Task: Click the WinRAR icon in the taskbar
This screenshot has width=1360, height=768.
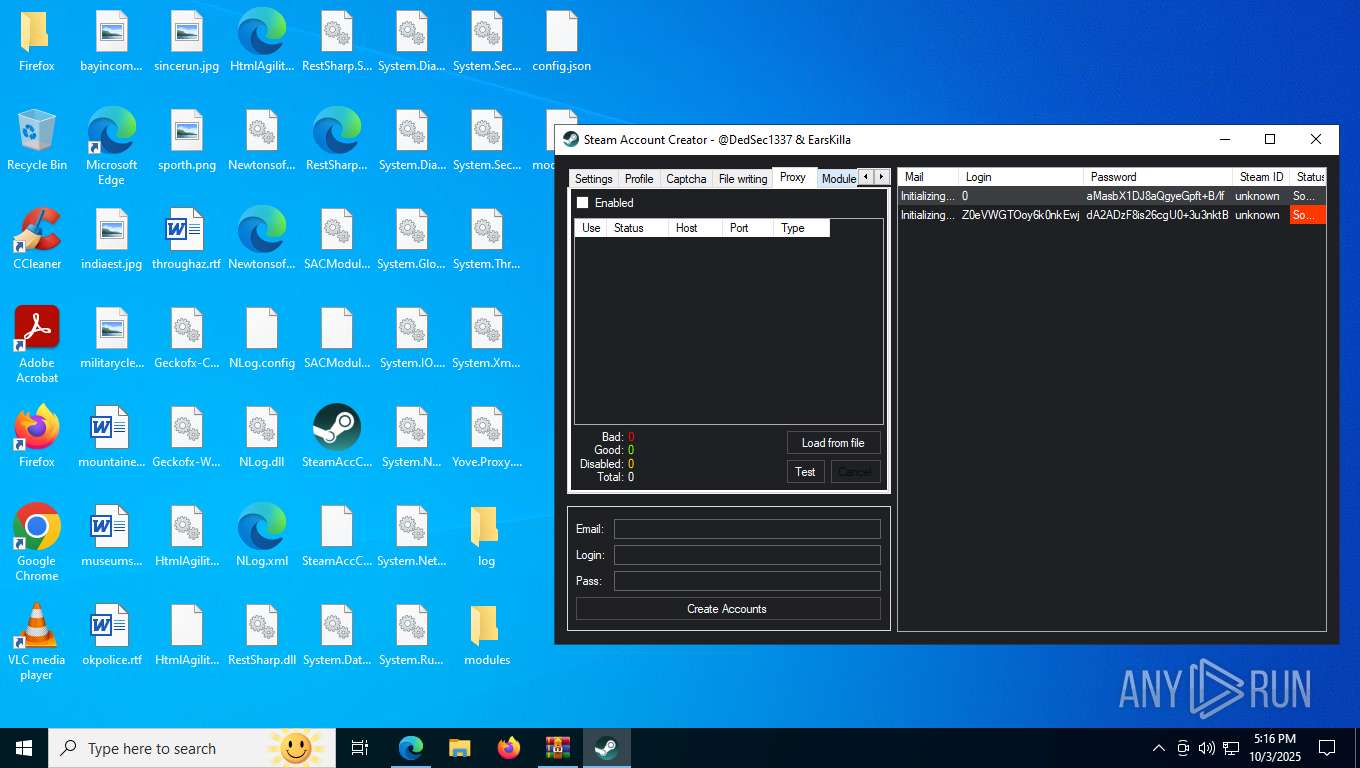Action: tap(557, 748)
